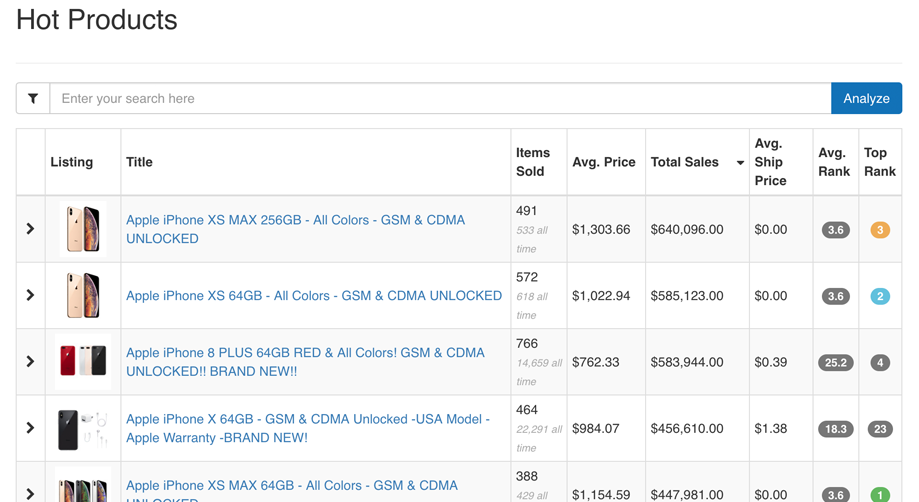Open iPhone X 64GB listing thumbnail
Viewport: 919px width, 502px height.
tap(83, 428)
